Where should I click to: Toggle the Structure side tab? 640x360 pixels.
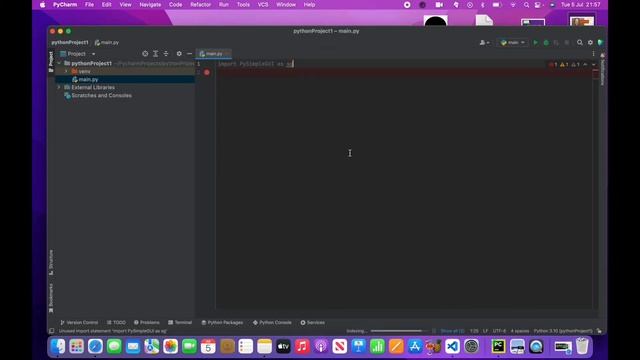pos(51,262)
